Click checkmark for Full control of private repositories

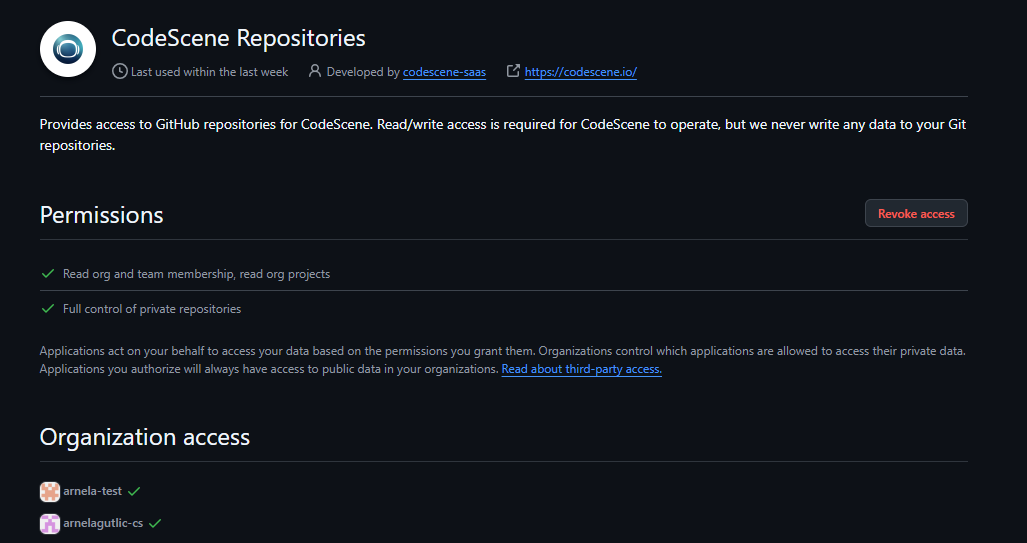[48, 308]
